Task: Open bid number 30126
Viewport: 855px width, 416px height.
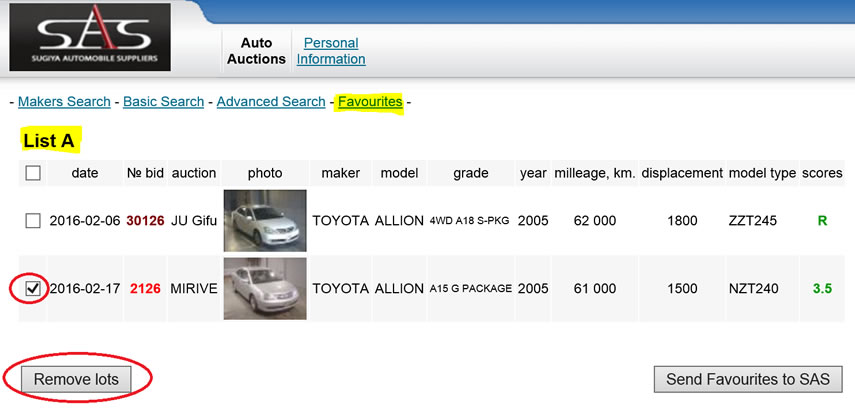Action: click(145, 220)
